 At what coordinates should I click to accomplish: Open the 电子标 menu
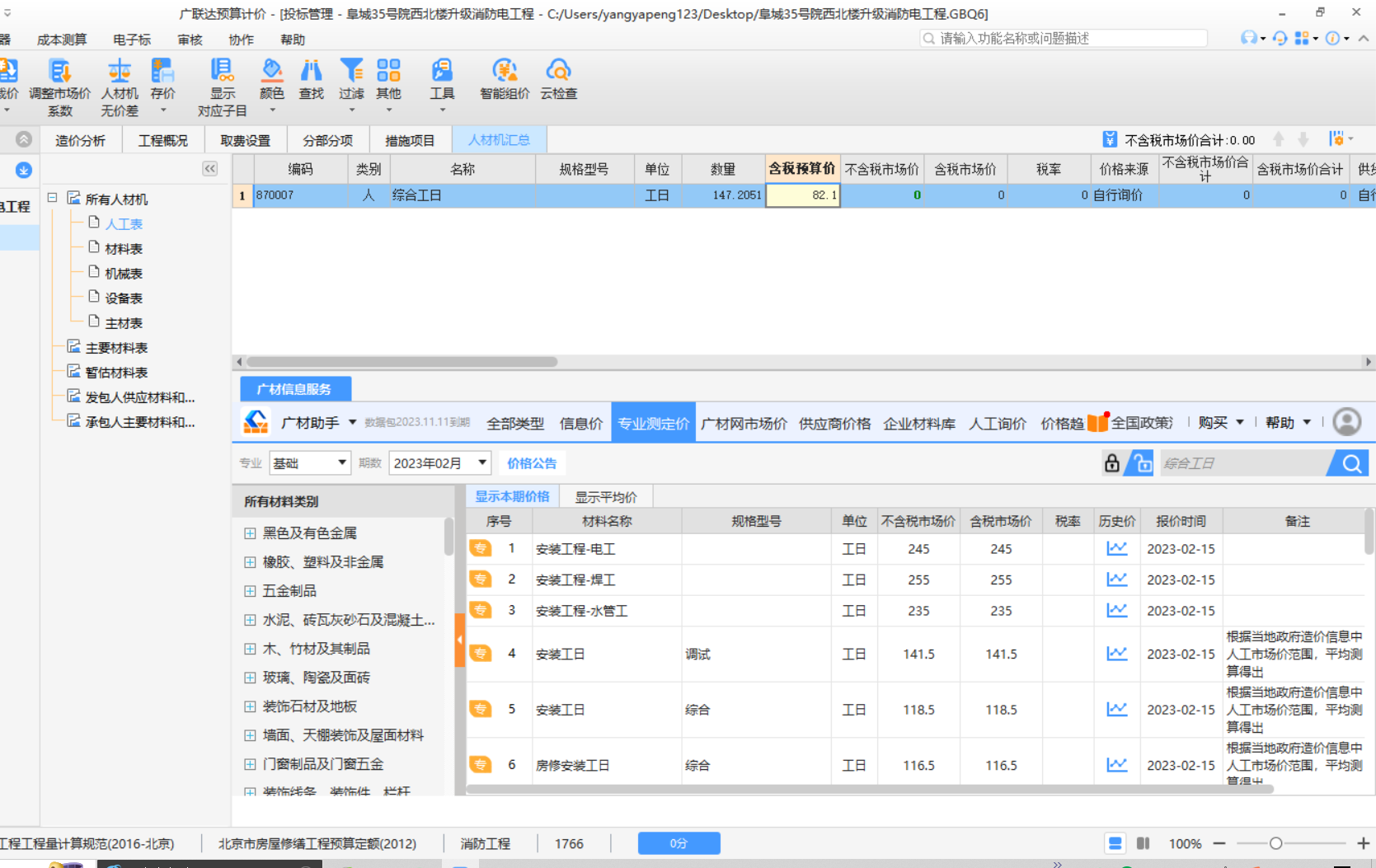pyautogui.click(x=132, y=40)
